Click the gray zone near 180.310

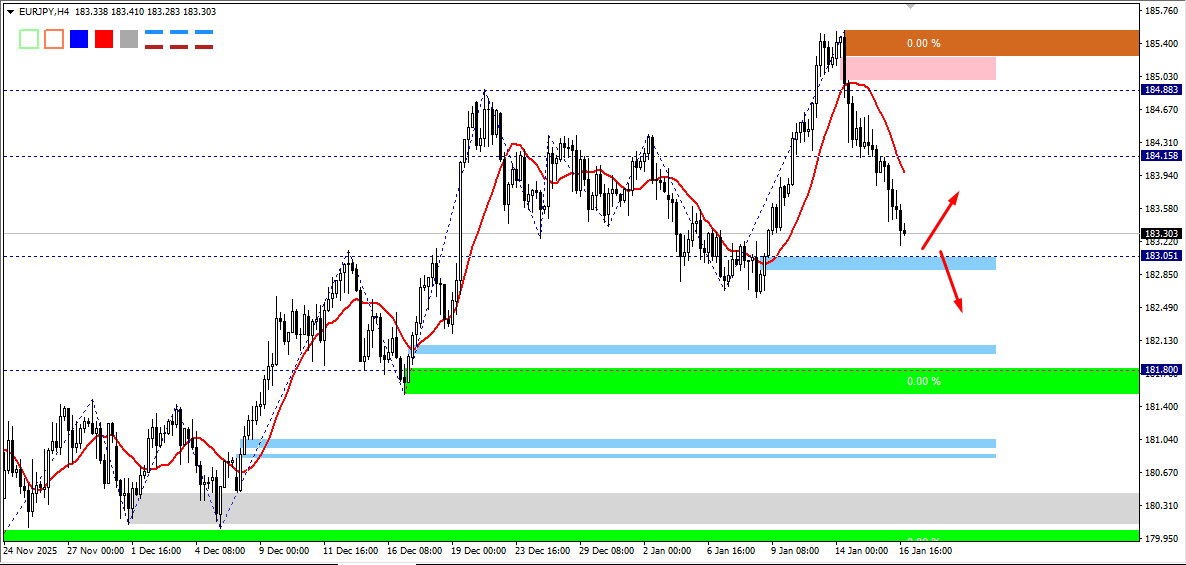pyautogui.click(x=634, y=508)
